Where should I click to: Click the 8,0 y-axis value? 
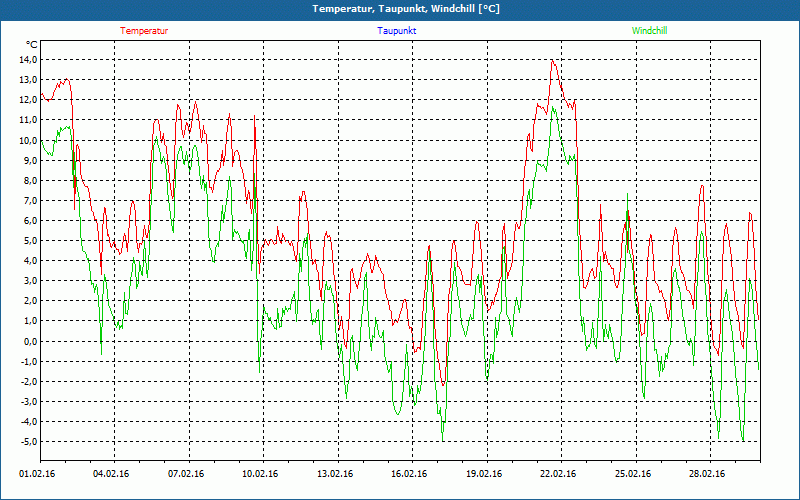30,181
